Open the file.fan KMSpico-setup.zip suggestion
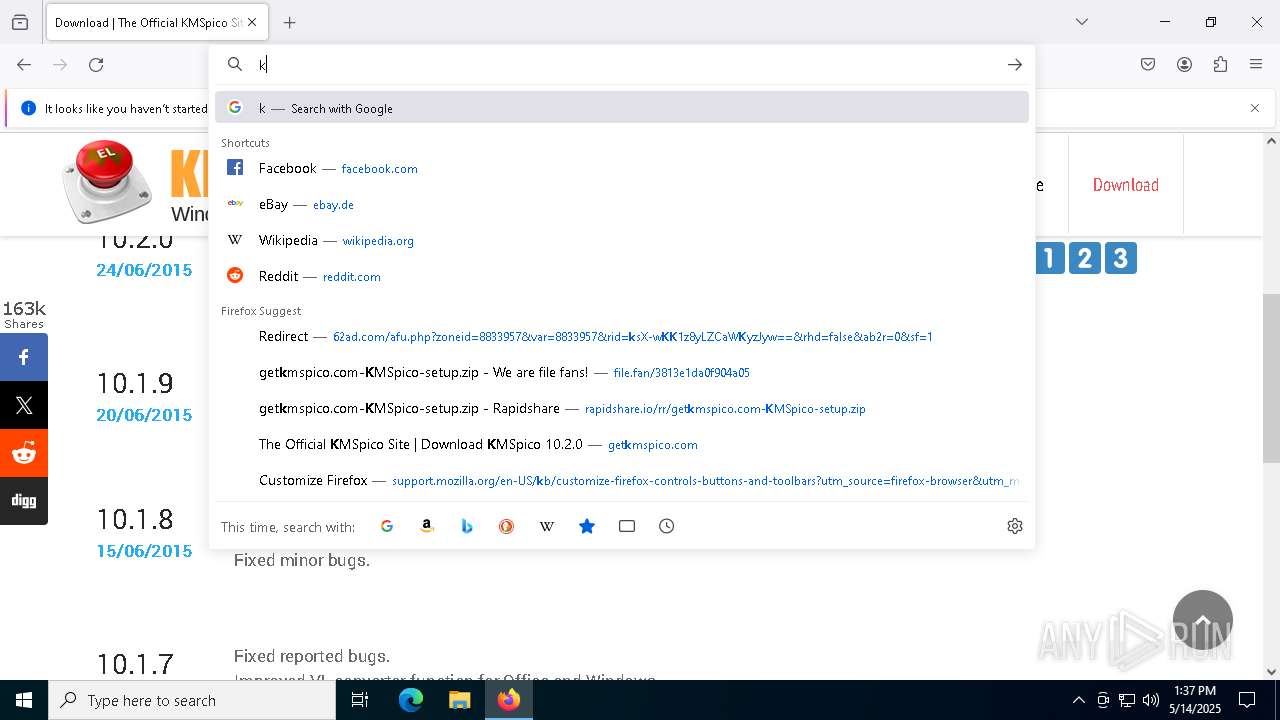The width and height of the screenshot is (1280, 720). coord(622,372)
